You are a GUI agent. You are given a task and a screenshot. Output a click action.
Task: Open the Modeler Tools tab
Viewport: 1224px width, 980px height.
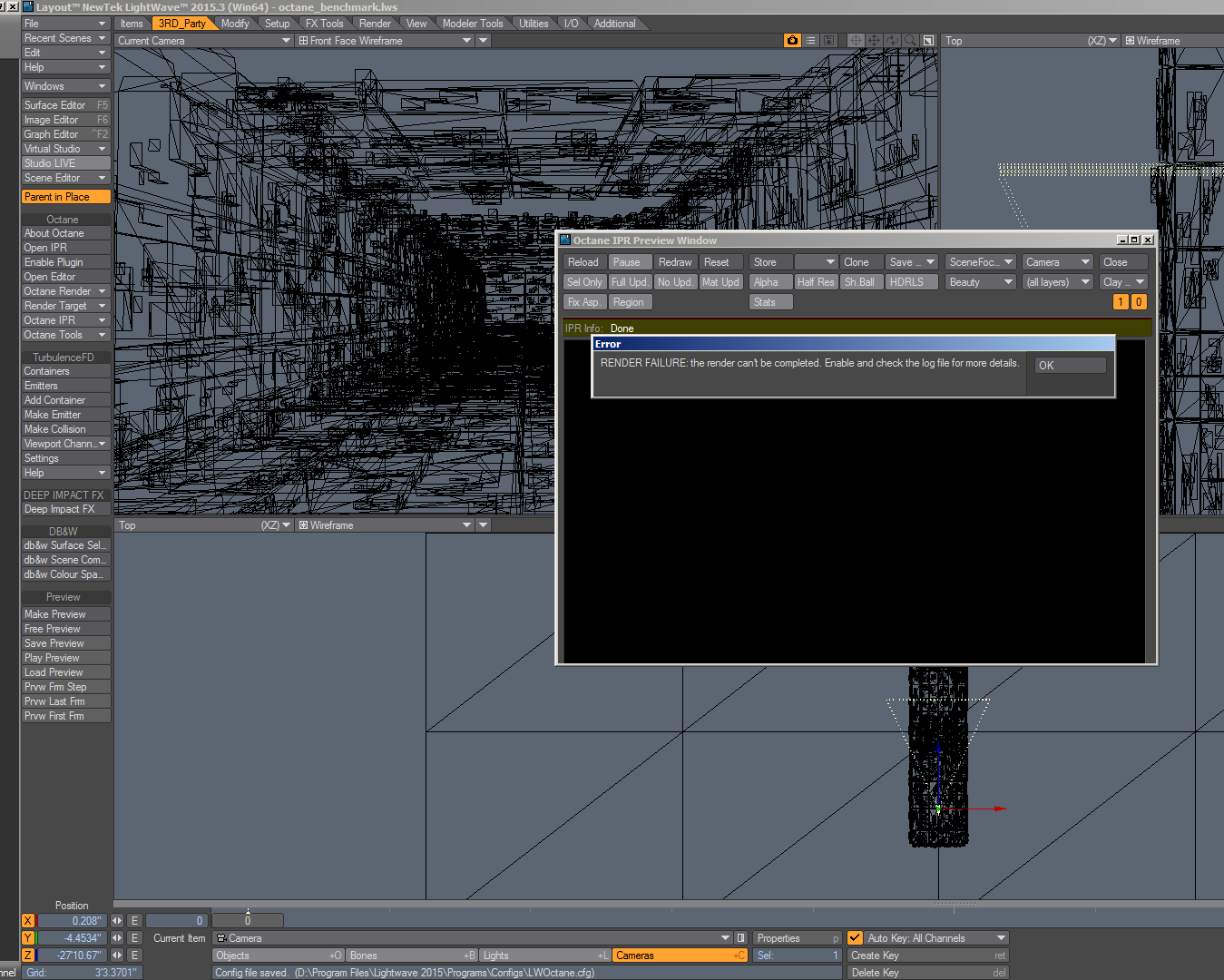pyautogui.click(x=473, y=24)
